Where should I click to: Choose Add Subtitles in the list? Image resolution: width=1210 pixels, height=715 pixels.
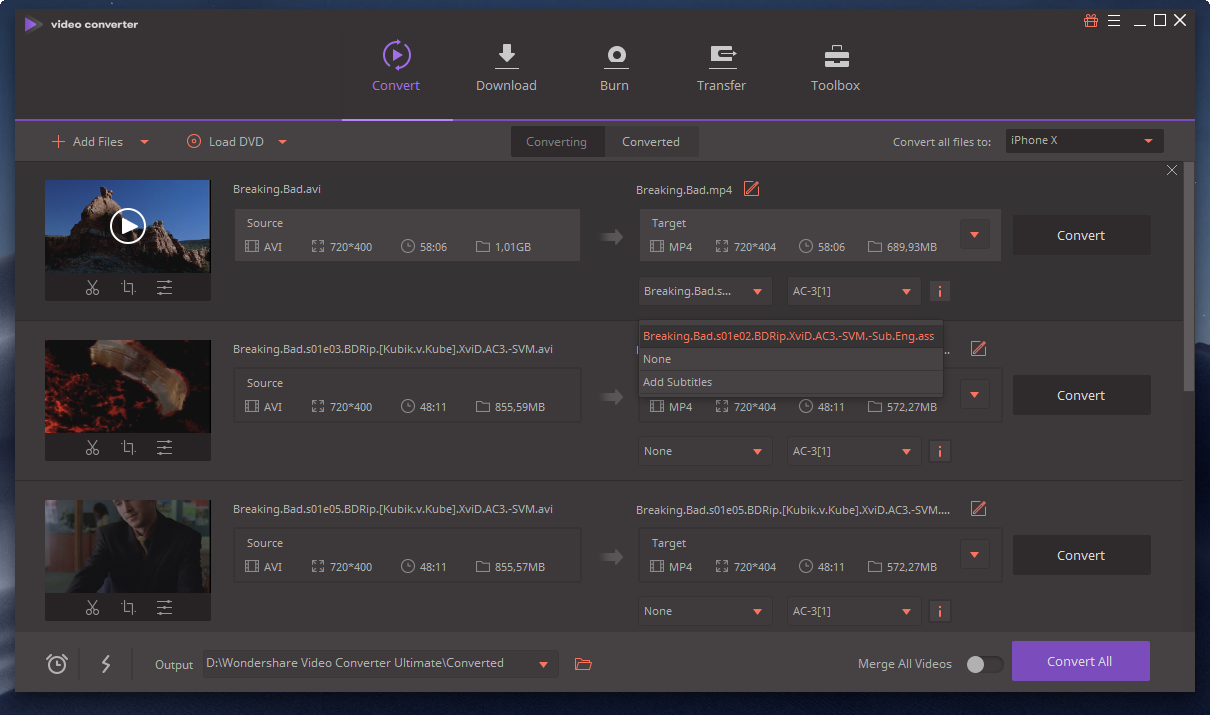(790, 382)
